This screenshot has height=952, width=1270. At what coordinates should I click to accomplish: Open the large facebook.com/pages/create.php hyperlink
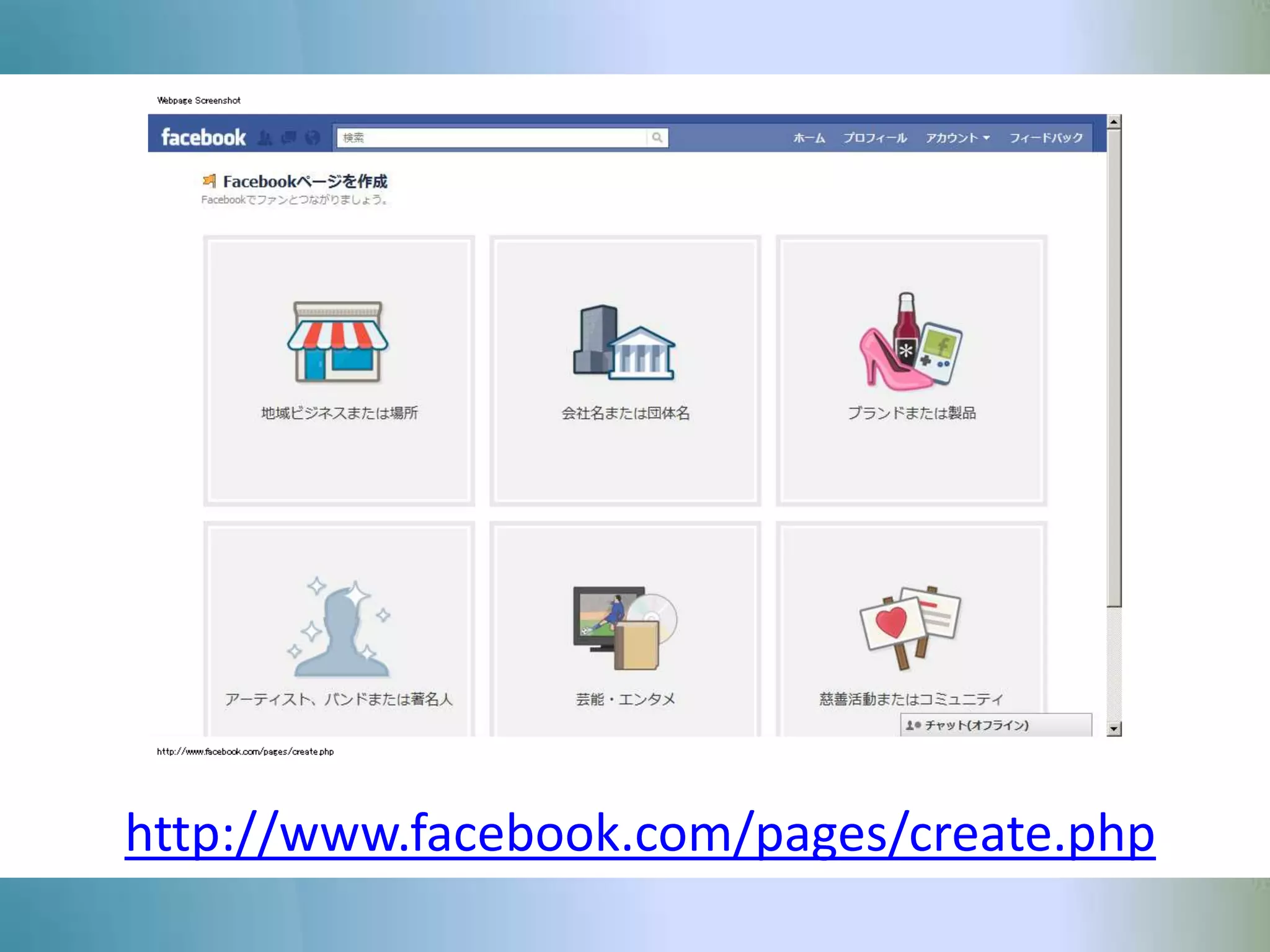(640, 834)
